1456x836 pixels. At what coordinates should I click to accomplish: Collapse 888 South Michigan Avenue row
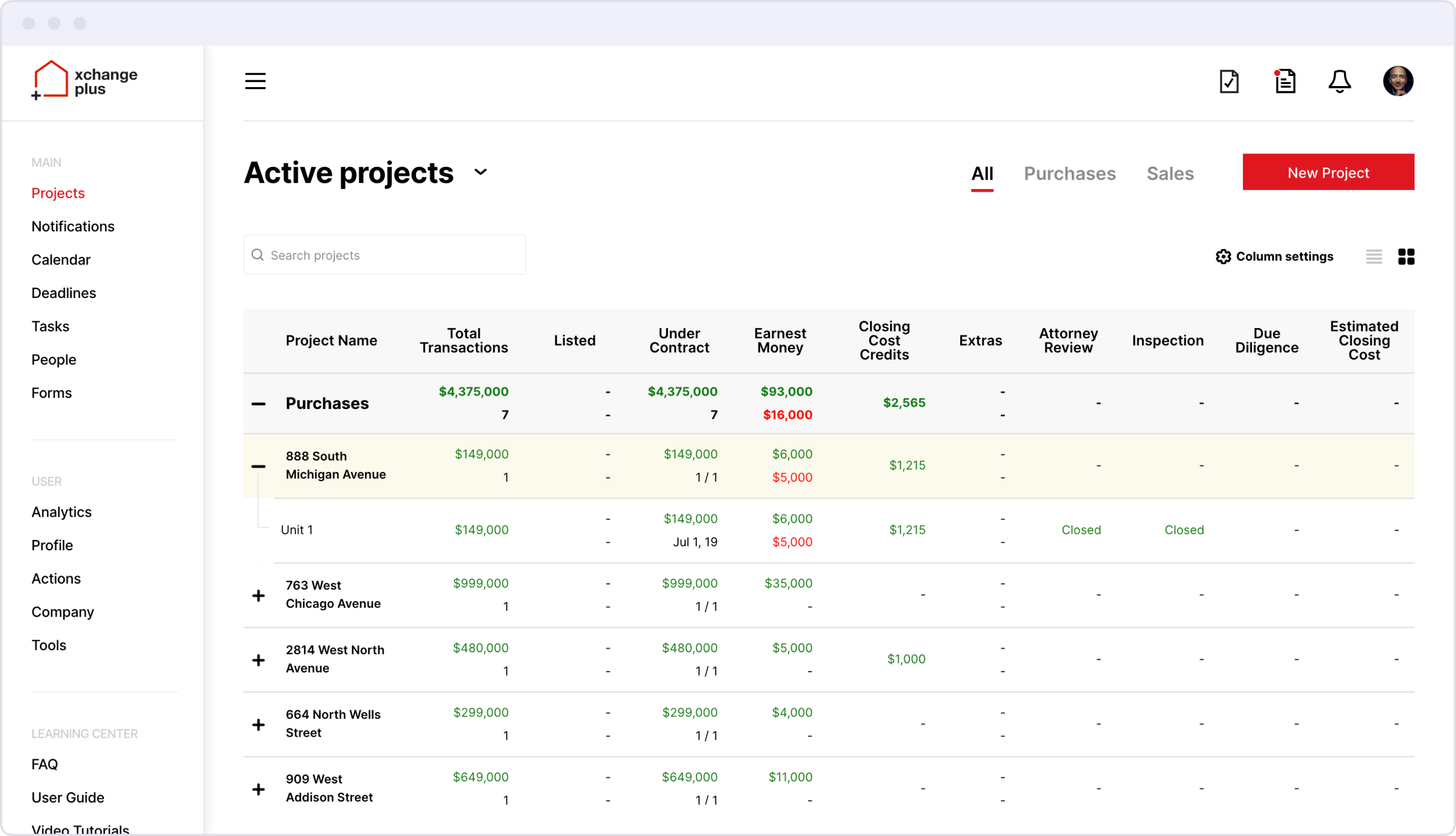(x=258, y=466)
